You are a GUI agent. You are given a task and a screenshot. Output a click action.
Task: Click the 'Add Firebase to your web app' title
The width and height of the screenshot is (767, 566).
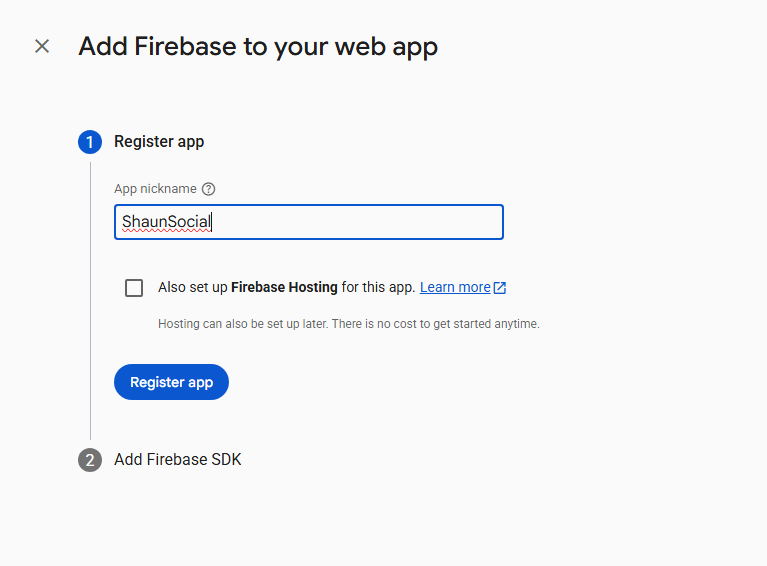pos(258,46)
